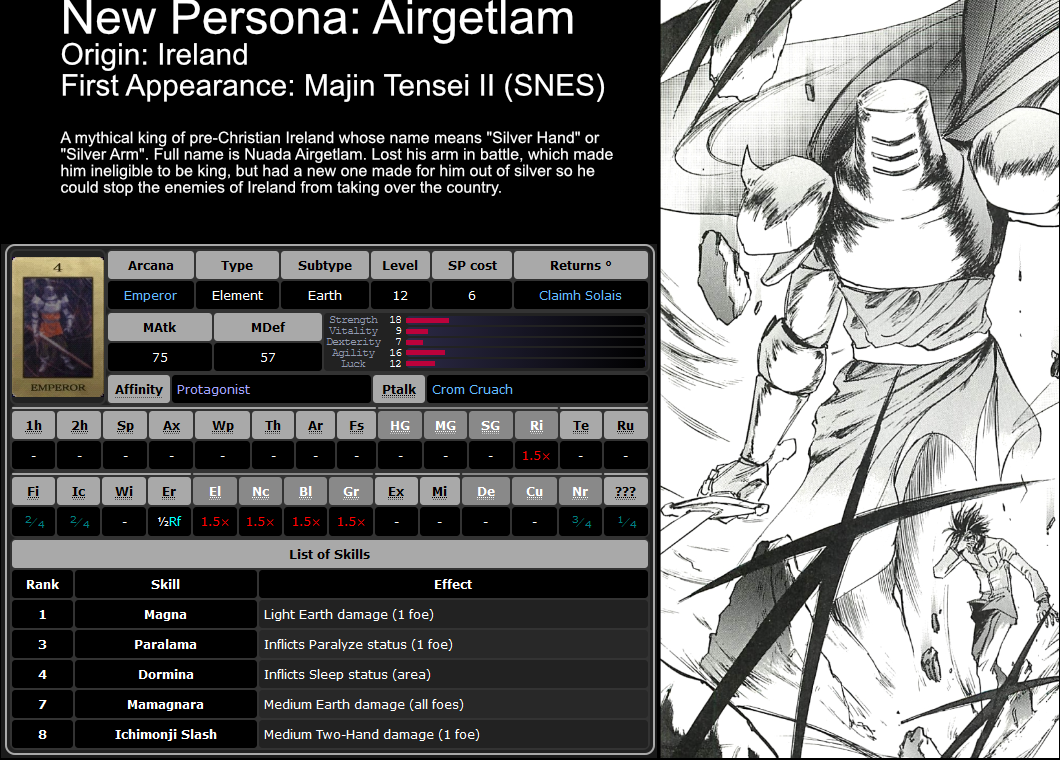This screenshot has height=760, width=1060.
Task: Click the Mi abbreviation header
Action: coord(439,492)
